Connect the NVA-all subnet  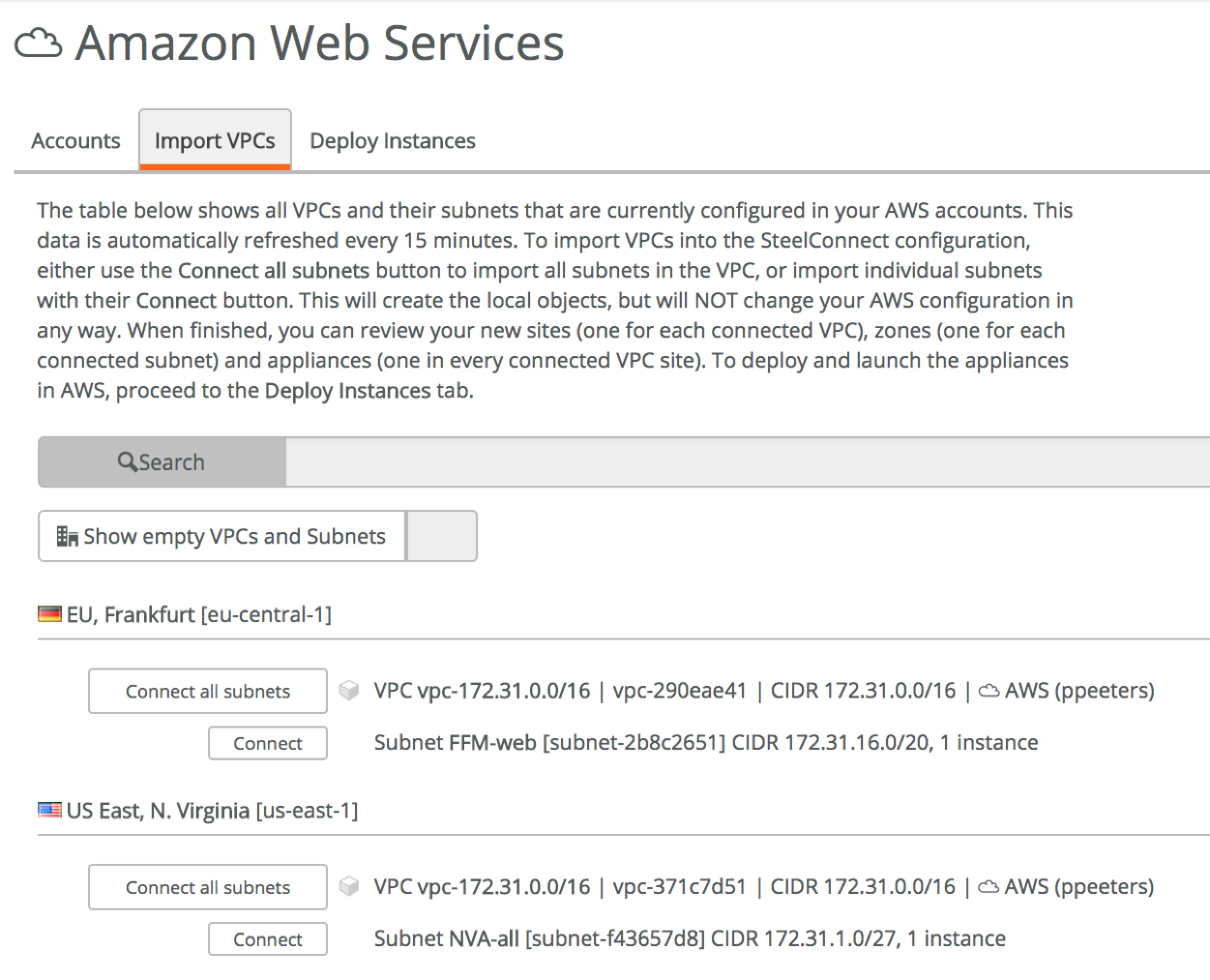point(268,939)
